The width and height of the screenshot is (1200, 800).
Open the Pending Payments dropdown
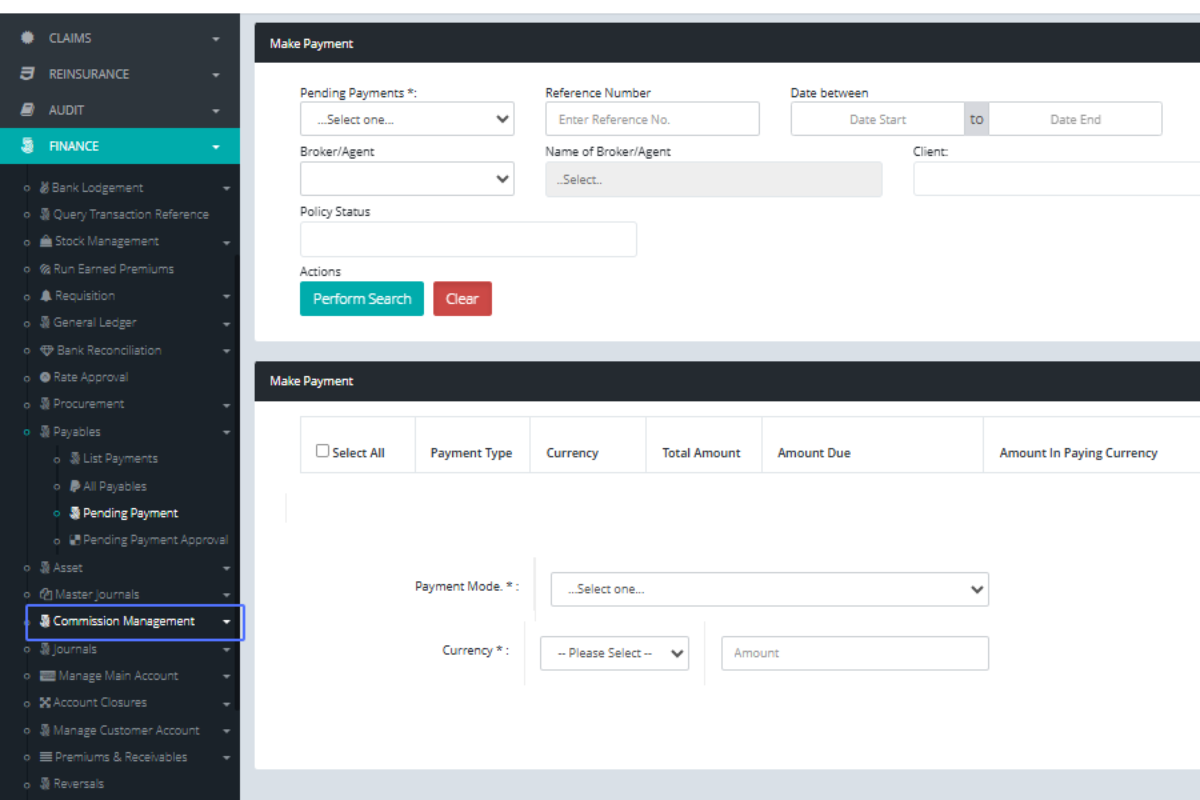click(x=406, y=119)
